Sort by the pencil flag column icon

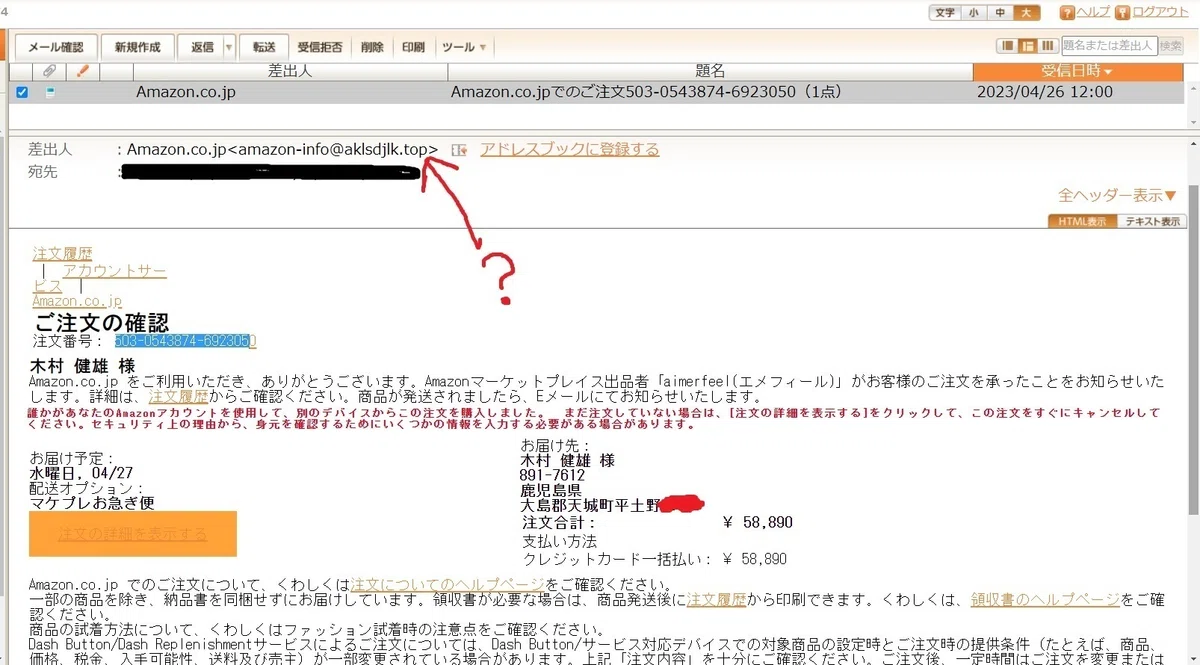click(x=83, y=71)
